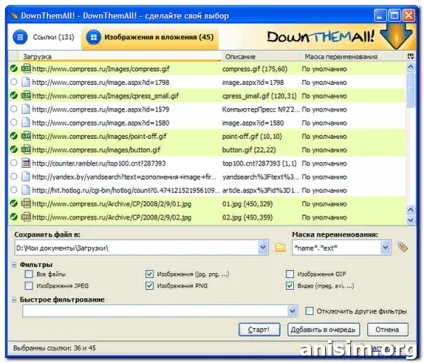Sort by the Описание column header
Viewport: 424px width, 363px height.
pyautogui.click(x=261, y=57)
